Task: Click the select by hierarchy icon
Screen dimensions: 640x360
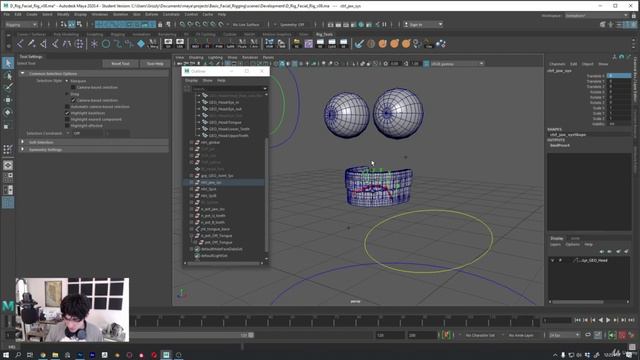Action: pyautogui.click(x=64, y=24)
